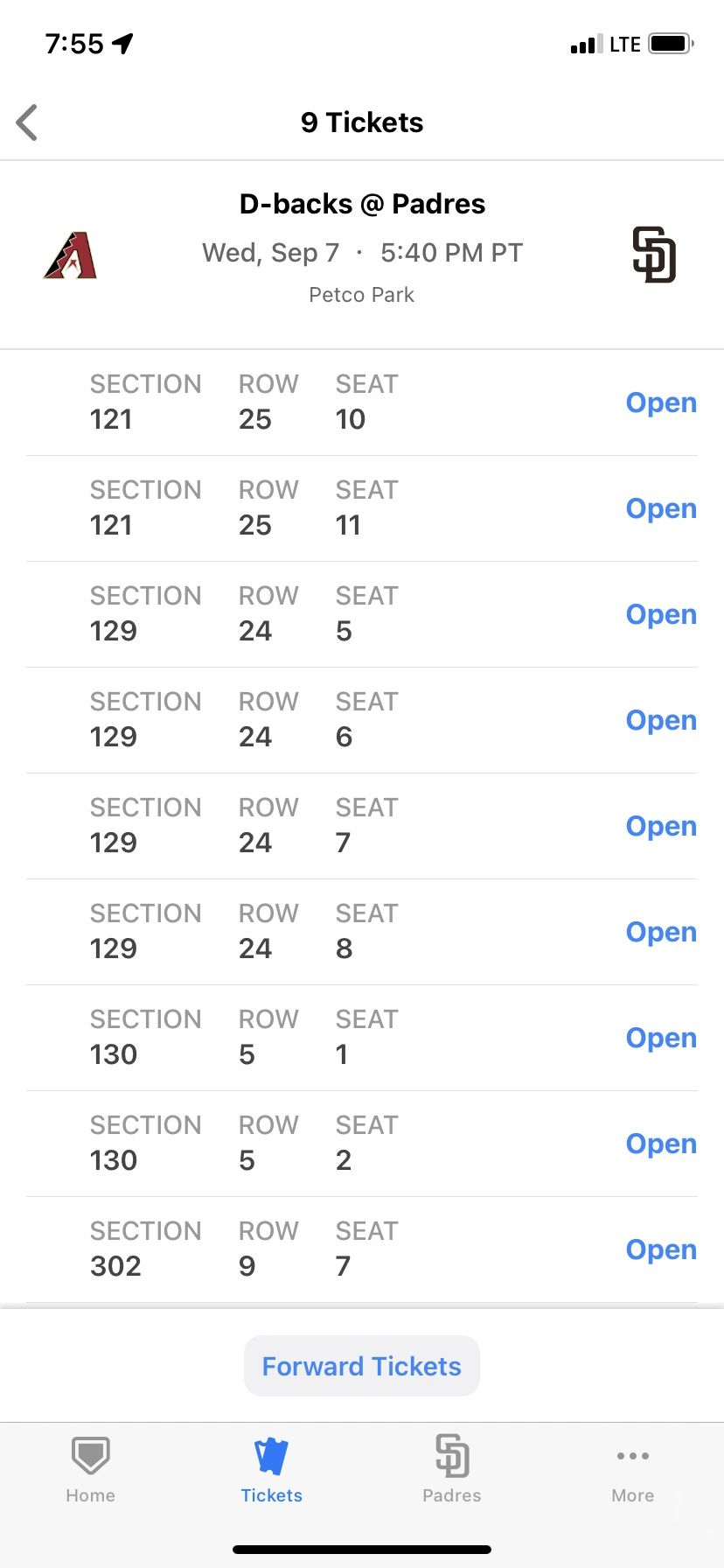Open ticket for Section 130 Seat 1

pyautogui.click(x=661, y=1038)
